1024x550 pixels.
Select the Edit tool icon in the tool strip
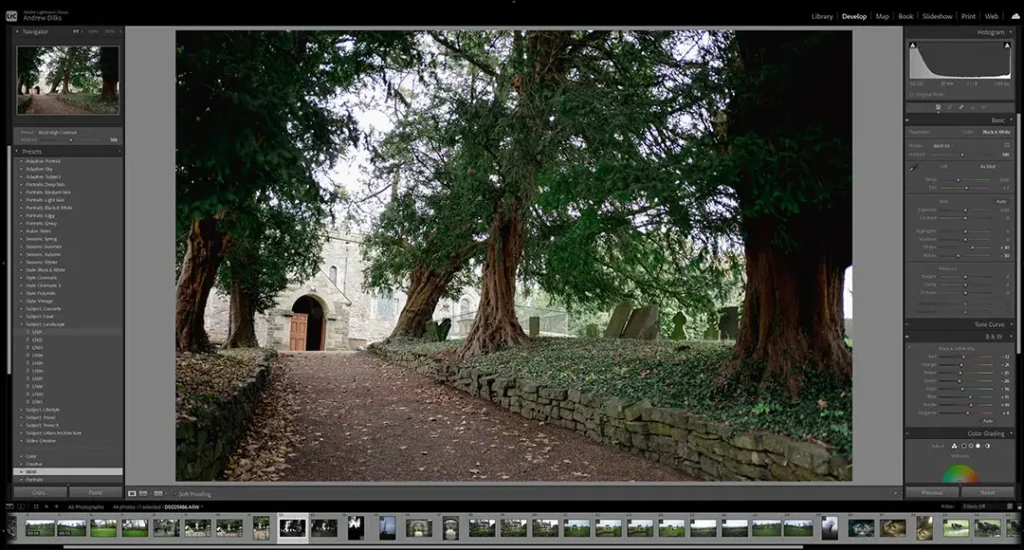(x=938, y=107)
